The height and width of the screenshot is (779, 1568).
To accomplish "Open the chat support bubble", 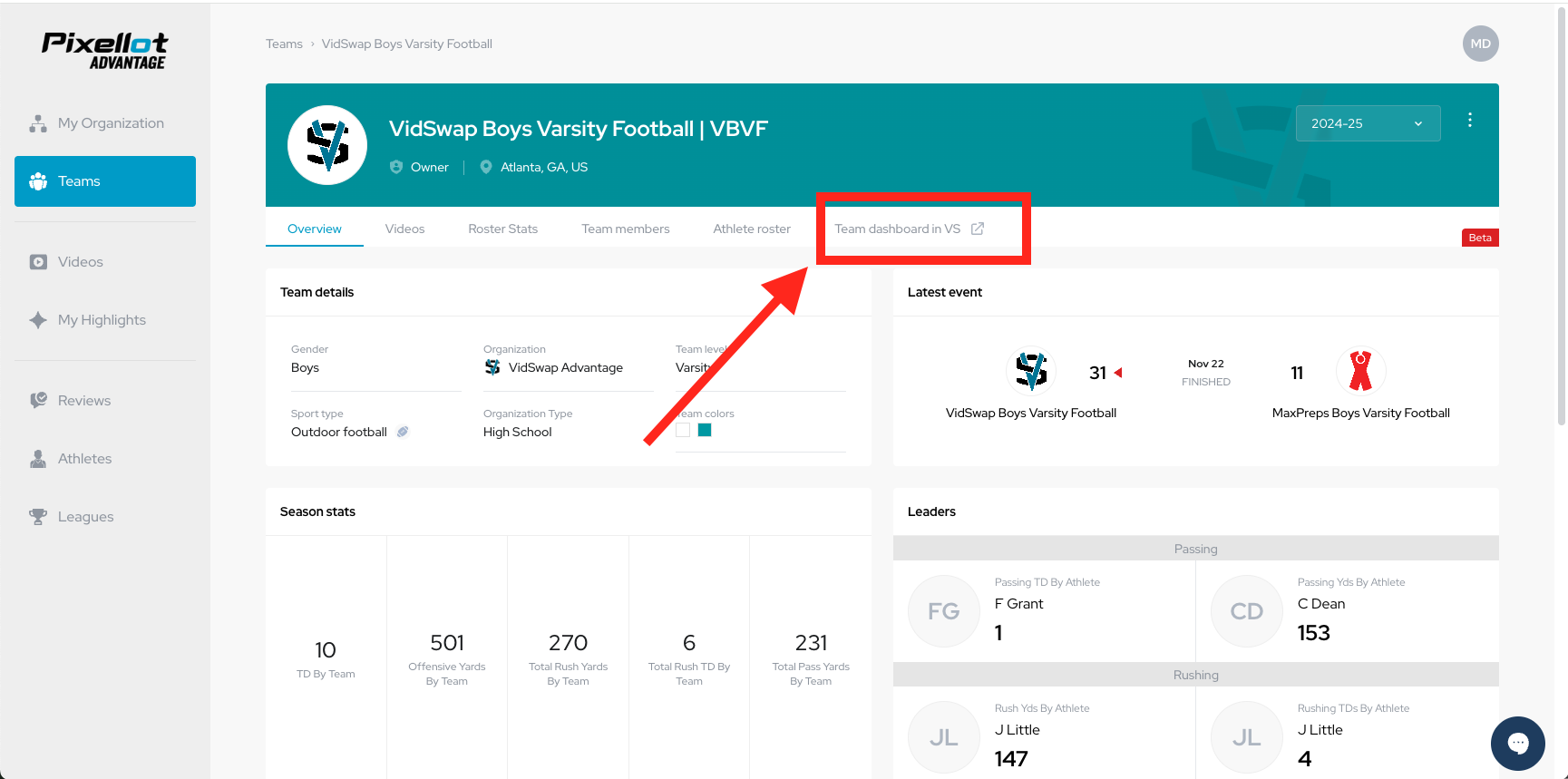I will click(x=1517, y=743).
